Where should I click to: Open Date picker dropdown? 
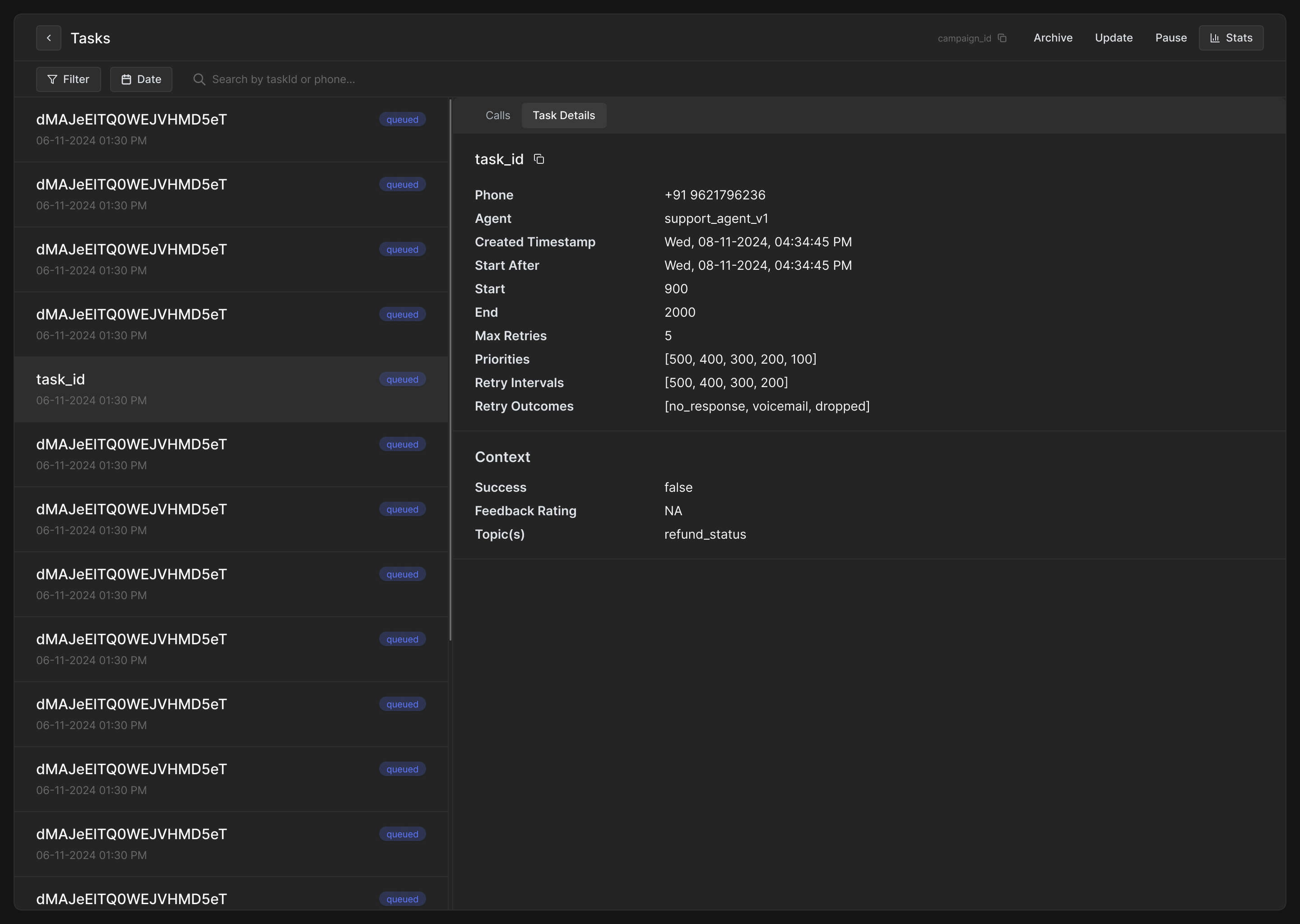click(141, 80)
